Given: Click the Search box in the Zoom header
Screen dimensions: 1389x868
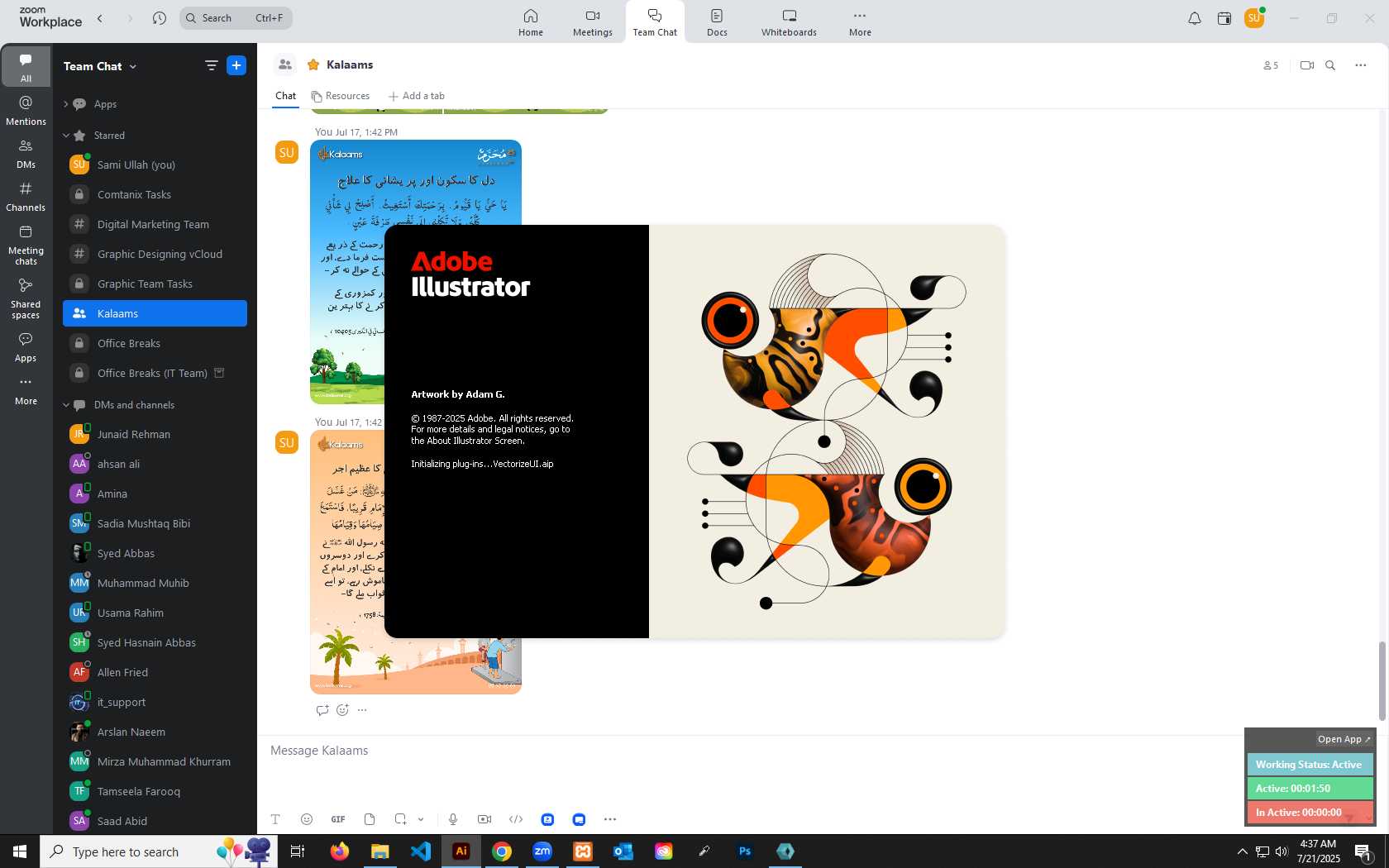Looking at the screenshot, I should point(236,18).
